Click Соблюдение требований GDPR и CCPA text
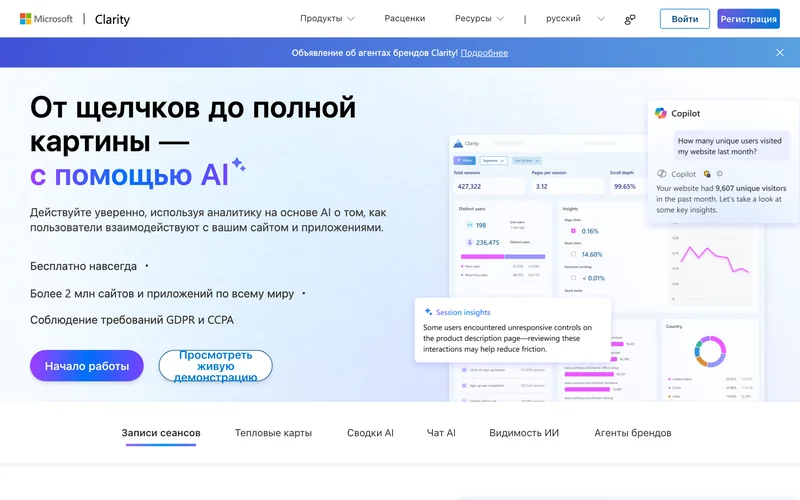800x500 pixels. click(x=132, y=320)
